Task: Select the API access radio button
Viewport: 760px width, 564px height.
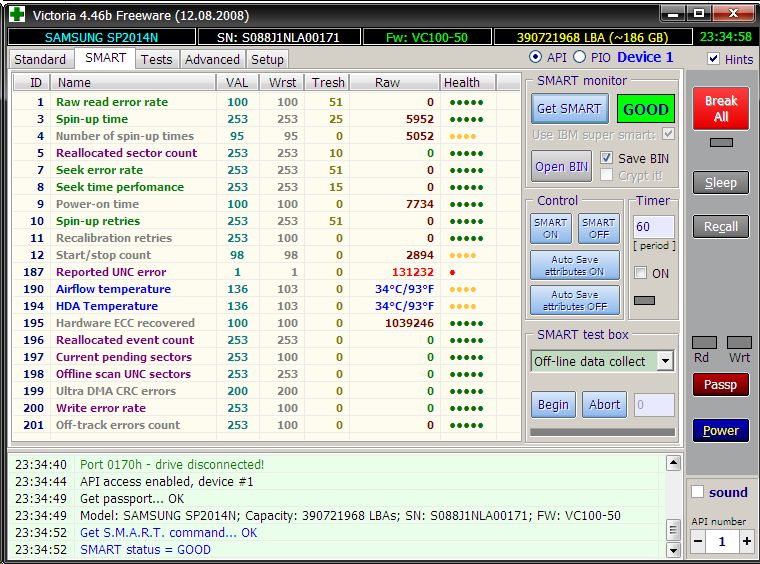Action: coord(535,57)
